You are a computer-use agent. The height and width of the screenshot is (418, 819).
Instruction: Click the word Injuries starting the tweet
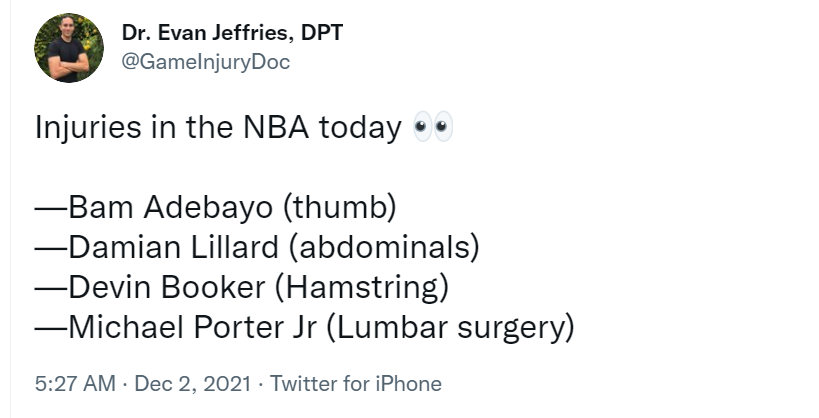coord(88,127)
